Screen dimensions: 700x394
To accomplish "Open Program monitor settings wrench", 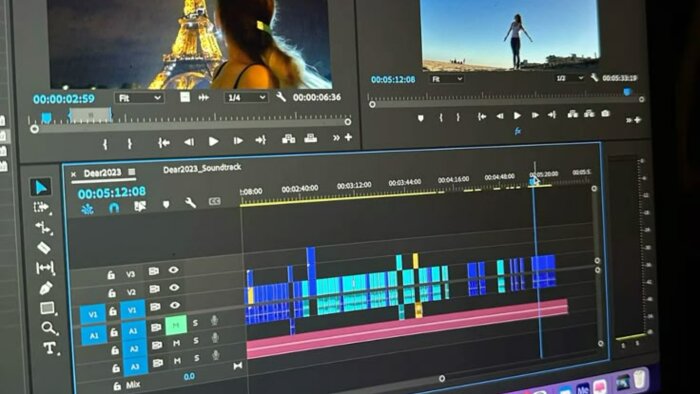I will [x=594, y=78].
